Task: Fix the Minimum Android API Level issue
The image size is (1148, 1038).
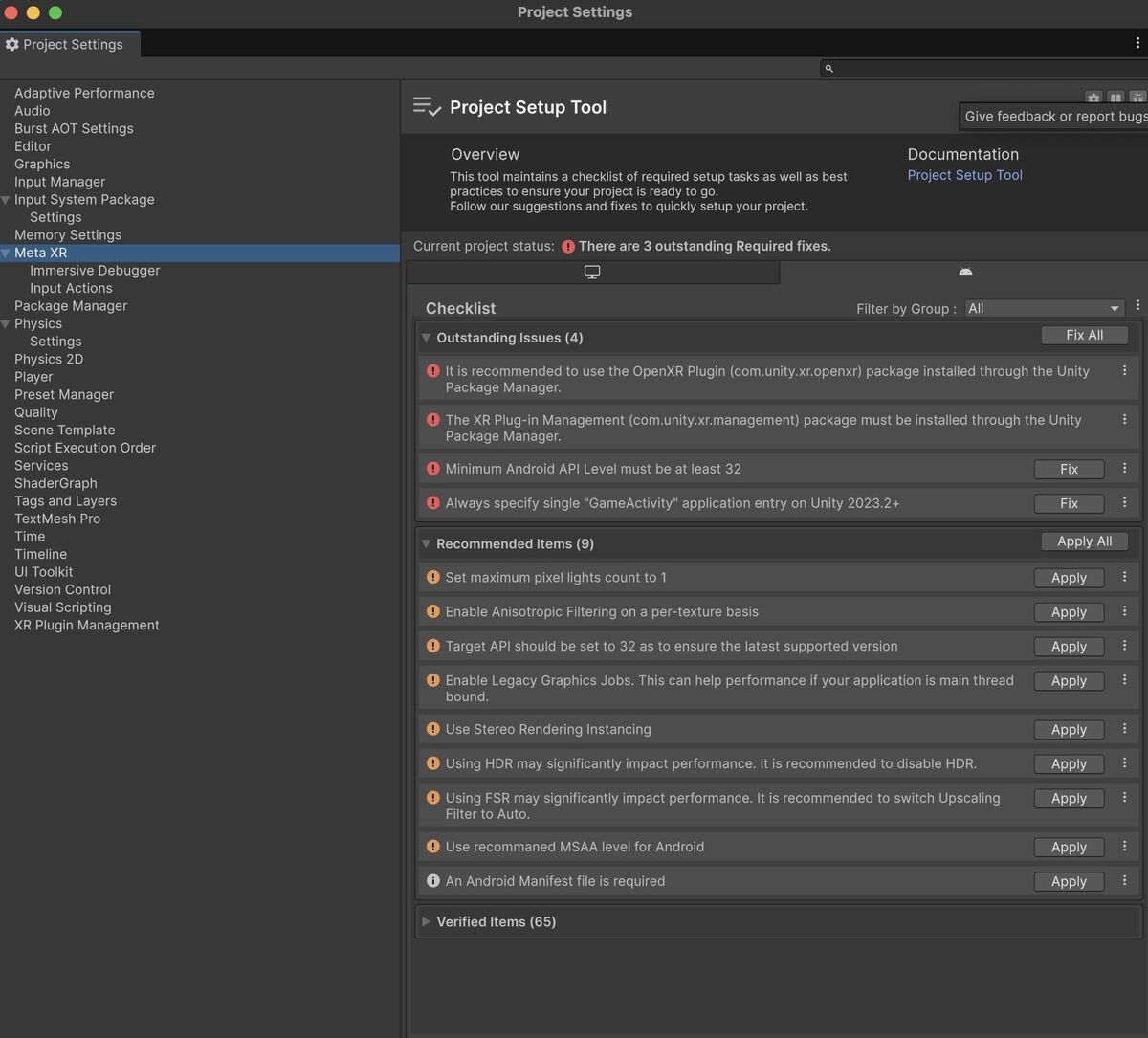Action: click(x=1069, y=469)
